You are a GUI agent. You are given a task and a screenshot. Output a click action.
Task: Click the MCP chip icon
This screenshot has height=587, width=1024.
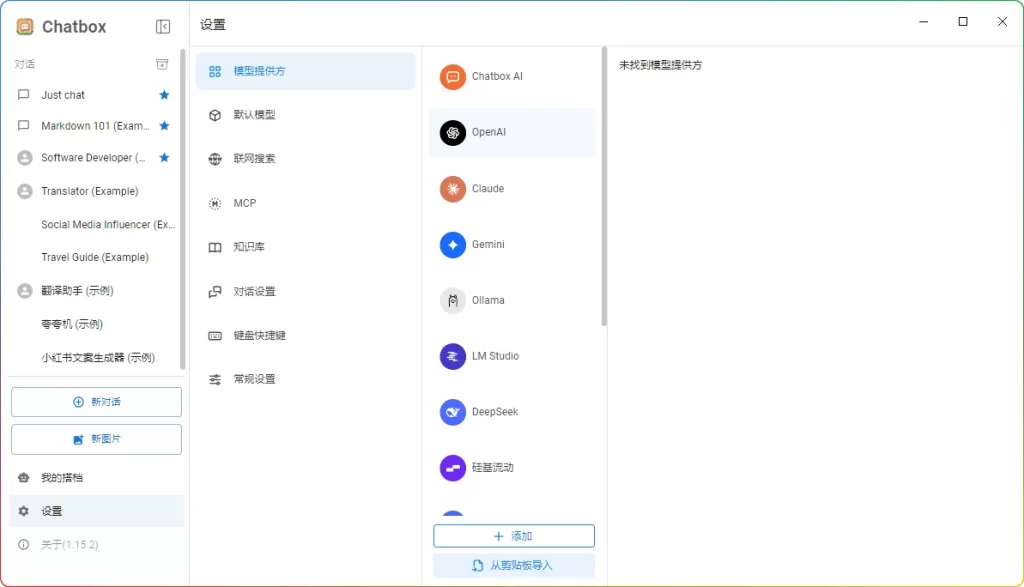click(215, 203)
